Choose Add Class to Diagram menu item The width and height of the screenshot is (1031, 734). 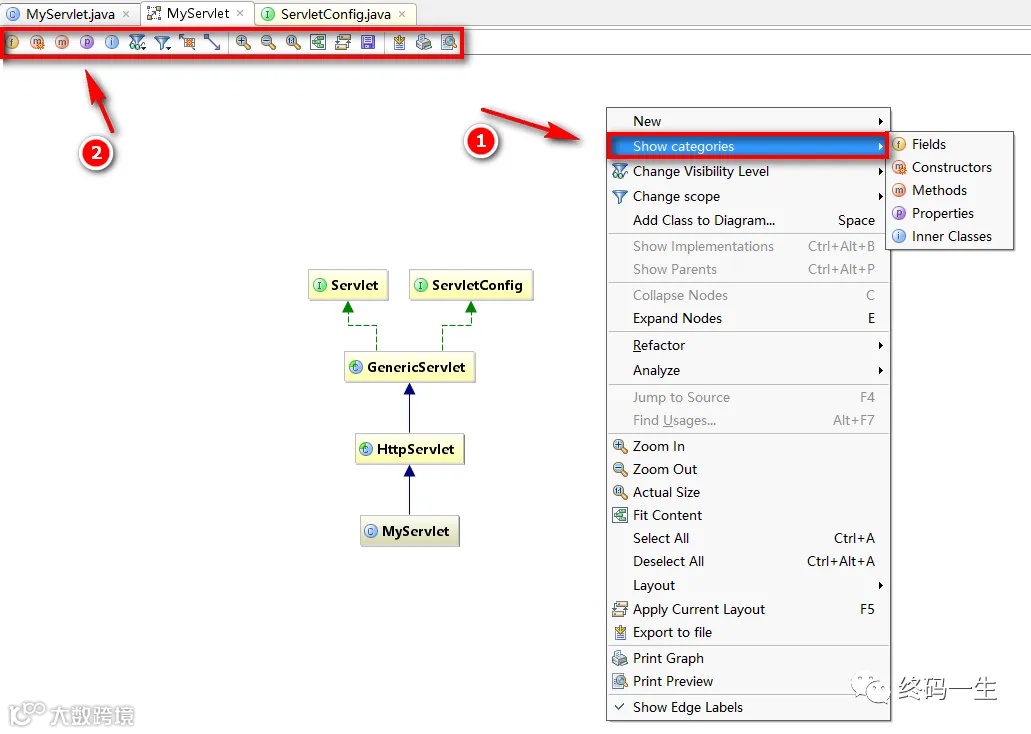point(748,220)
